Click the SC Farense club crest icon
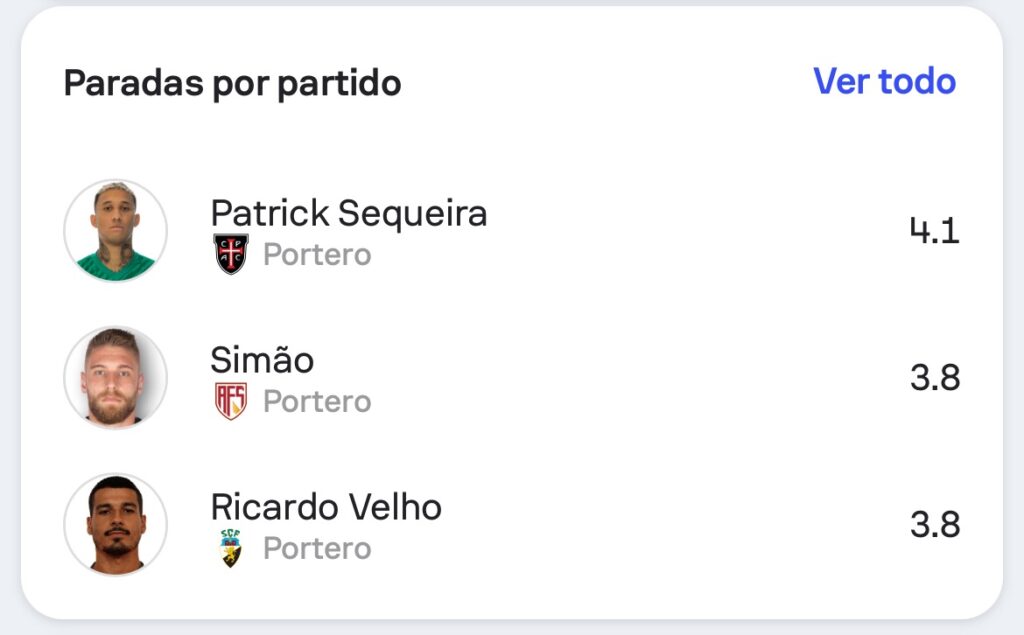This screenshot has width=1024, height=635. point(231,548)
